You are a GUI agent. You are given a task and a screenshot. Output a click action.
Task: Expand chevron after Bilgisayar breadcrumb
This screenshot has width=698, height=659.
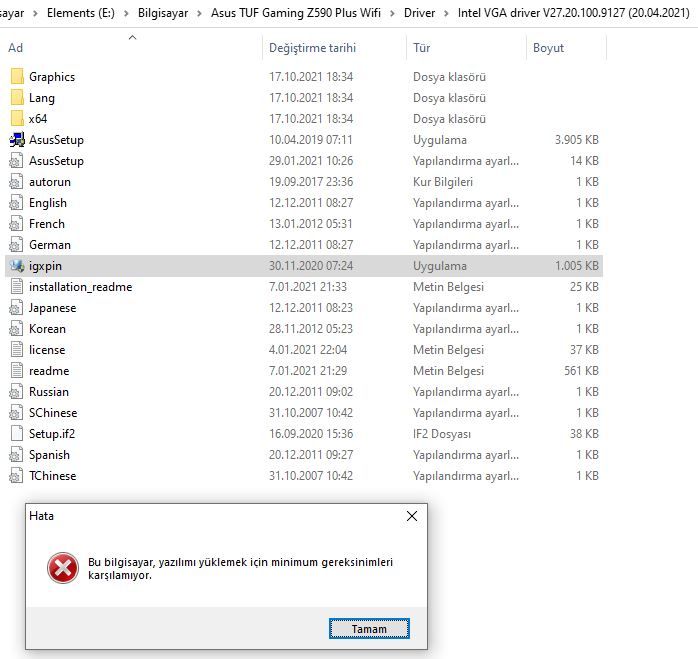click(199, 13)
